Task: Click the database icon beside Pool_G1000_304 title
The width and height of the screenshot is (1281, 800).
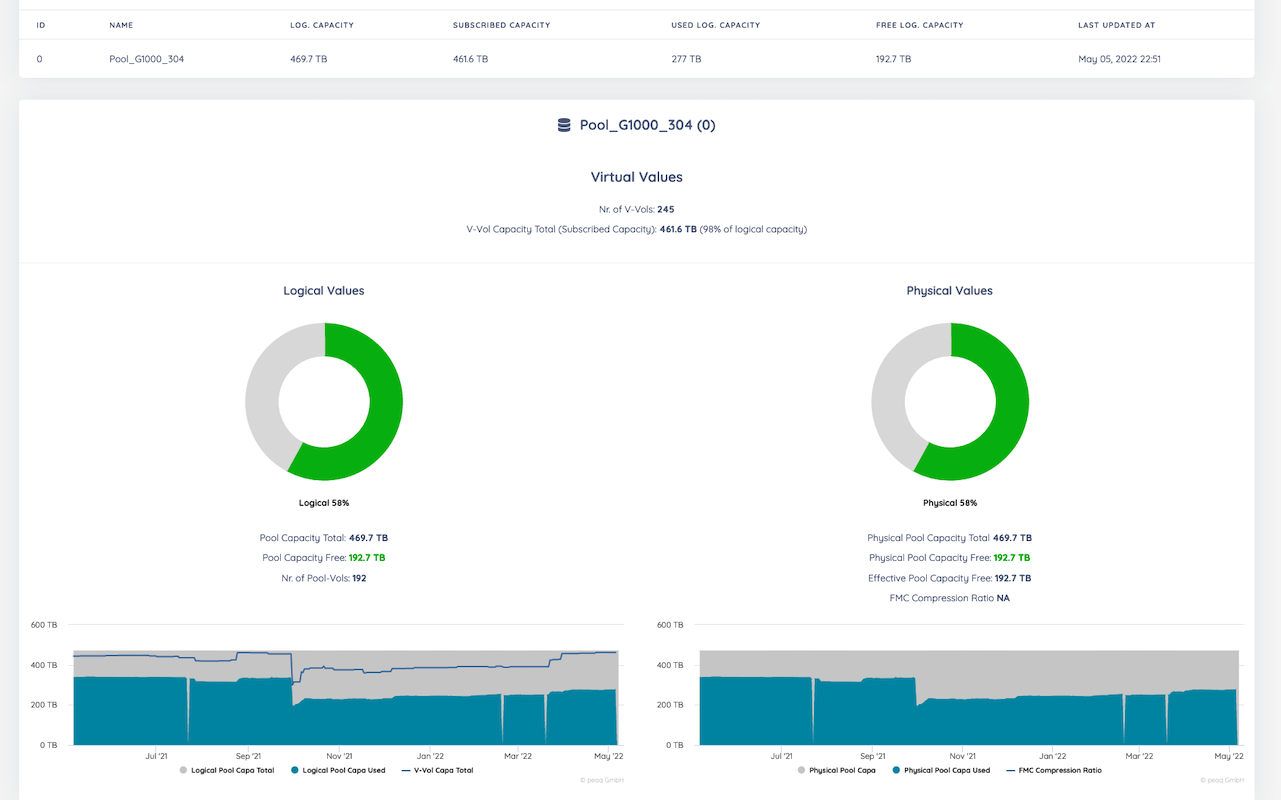Action: (564, 125)
